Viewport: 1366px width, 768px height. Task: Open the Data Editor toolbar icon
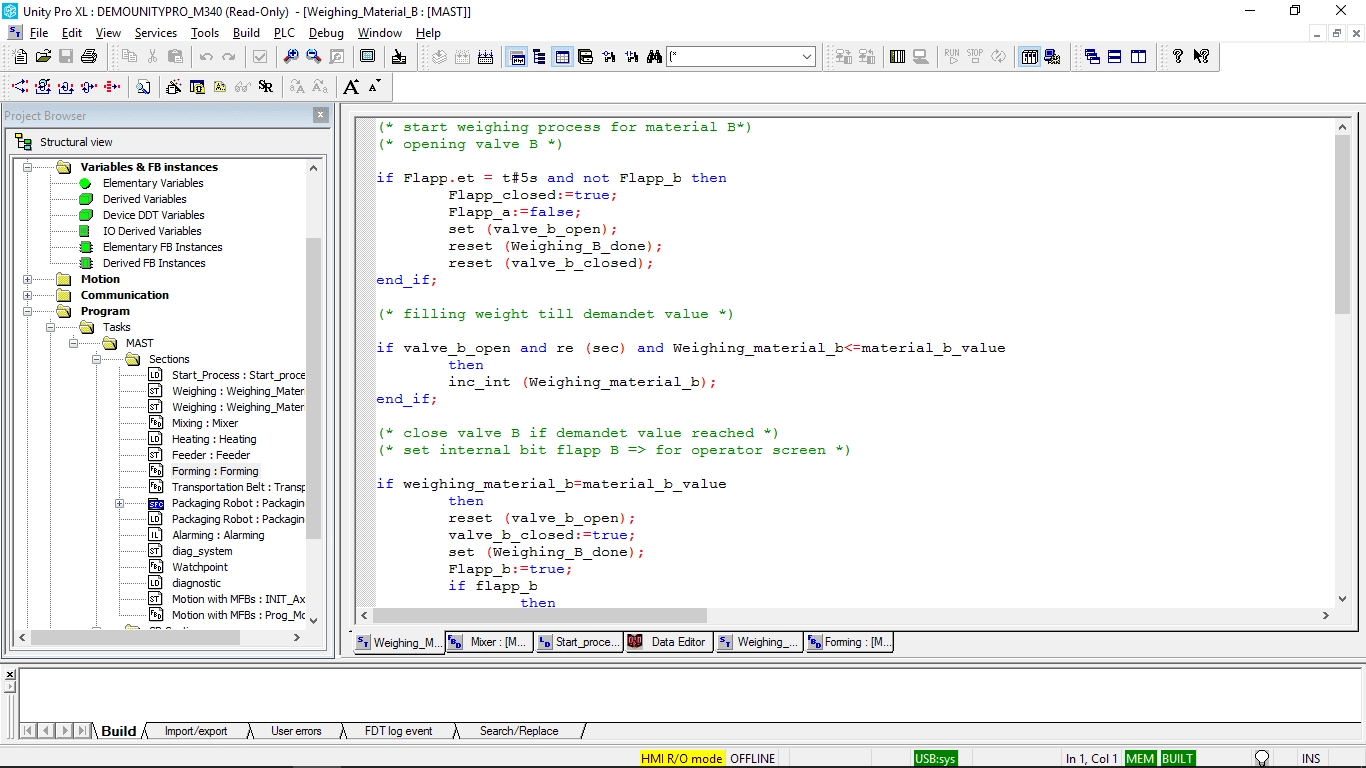click(x=563, y=57)
